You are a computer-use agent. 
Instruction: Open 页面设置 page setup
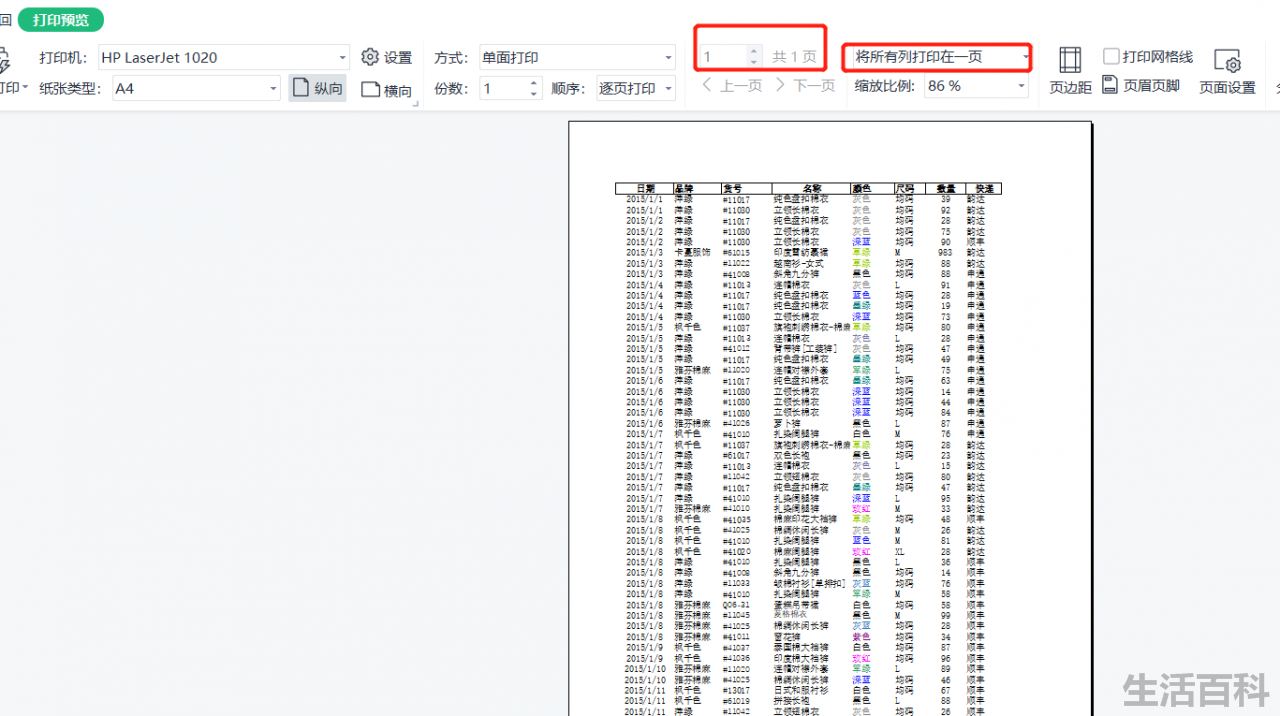(1228, 72)
